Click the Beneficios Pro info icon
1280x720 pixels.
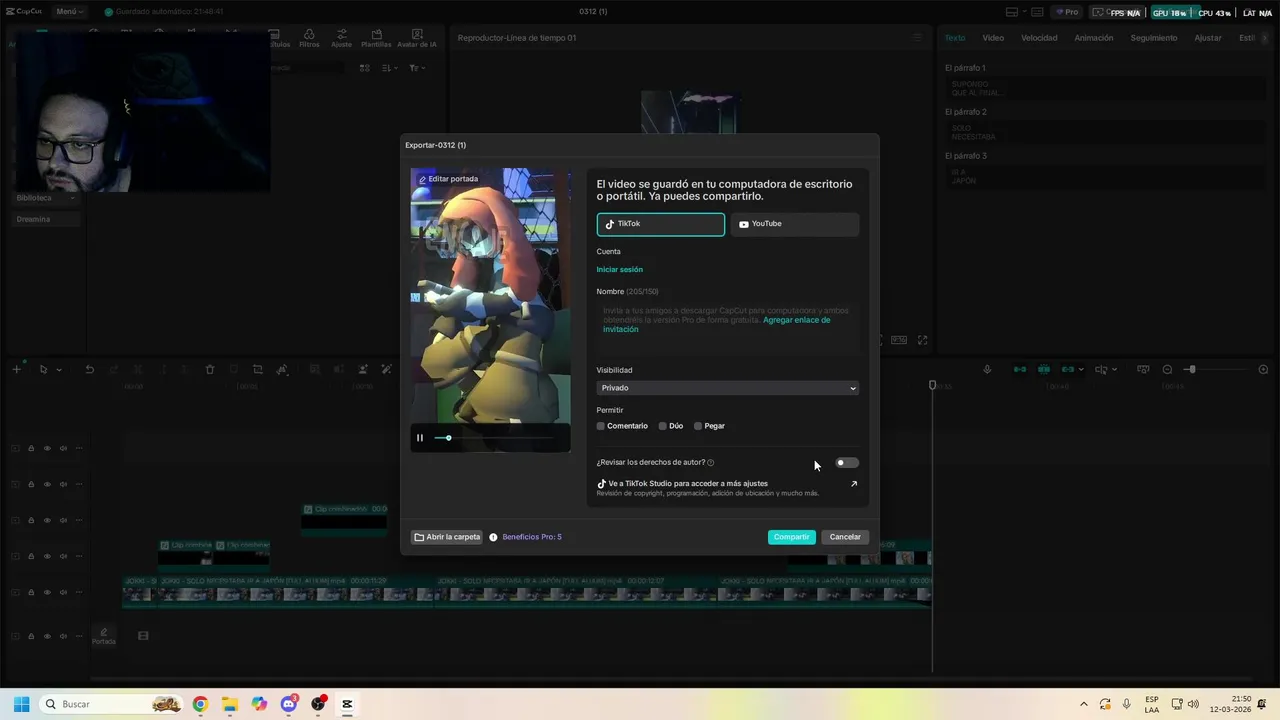coord(493,537)
